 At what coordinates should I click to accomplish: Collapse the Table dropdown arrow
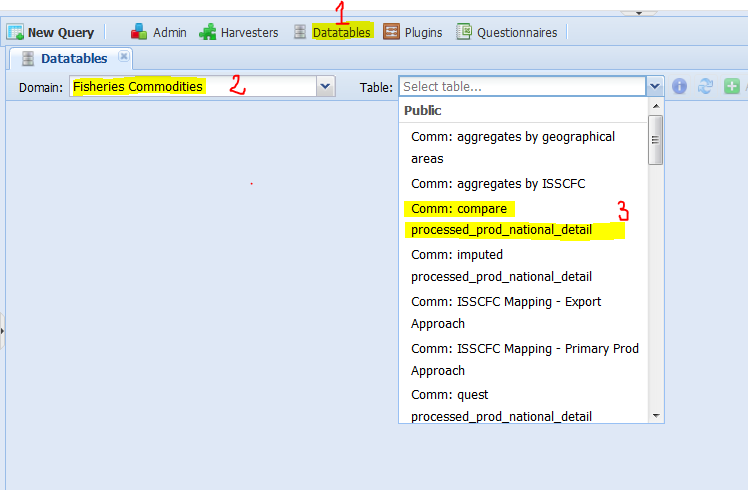[x=655, y=87]
